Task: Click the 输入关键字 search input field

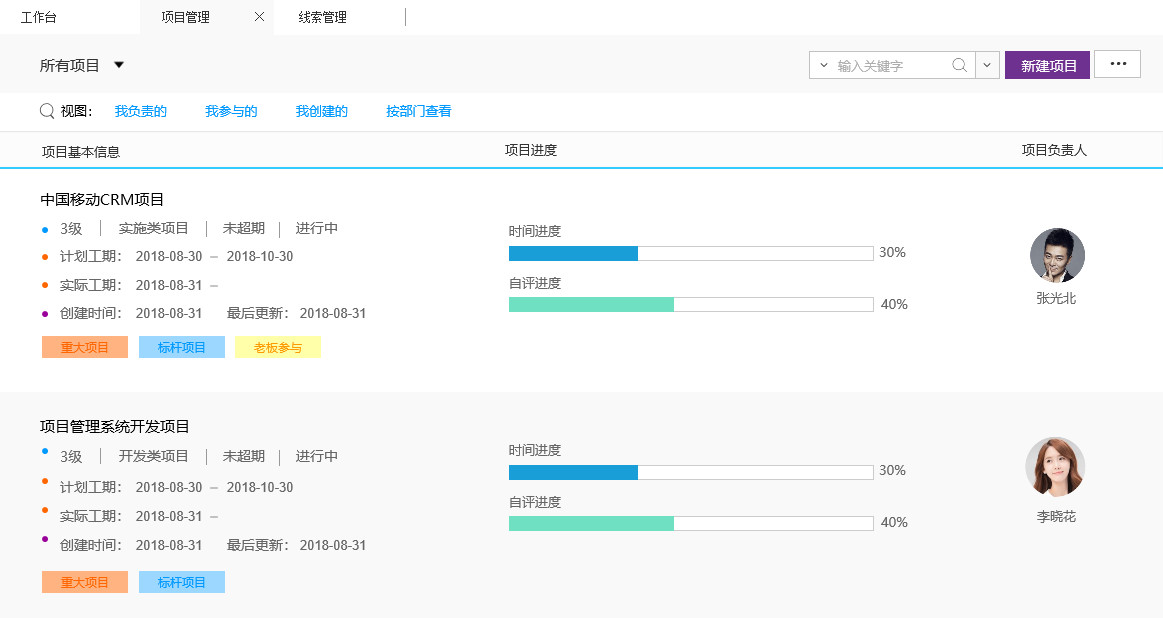Action: point(890,66)
